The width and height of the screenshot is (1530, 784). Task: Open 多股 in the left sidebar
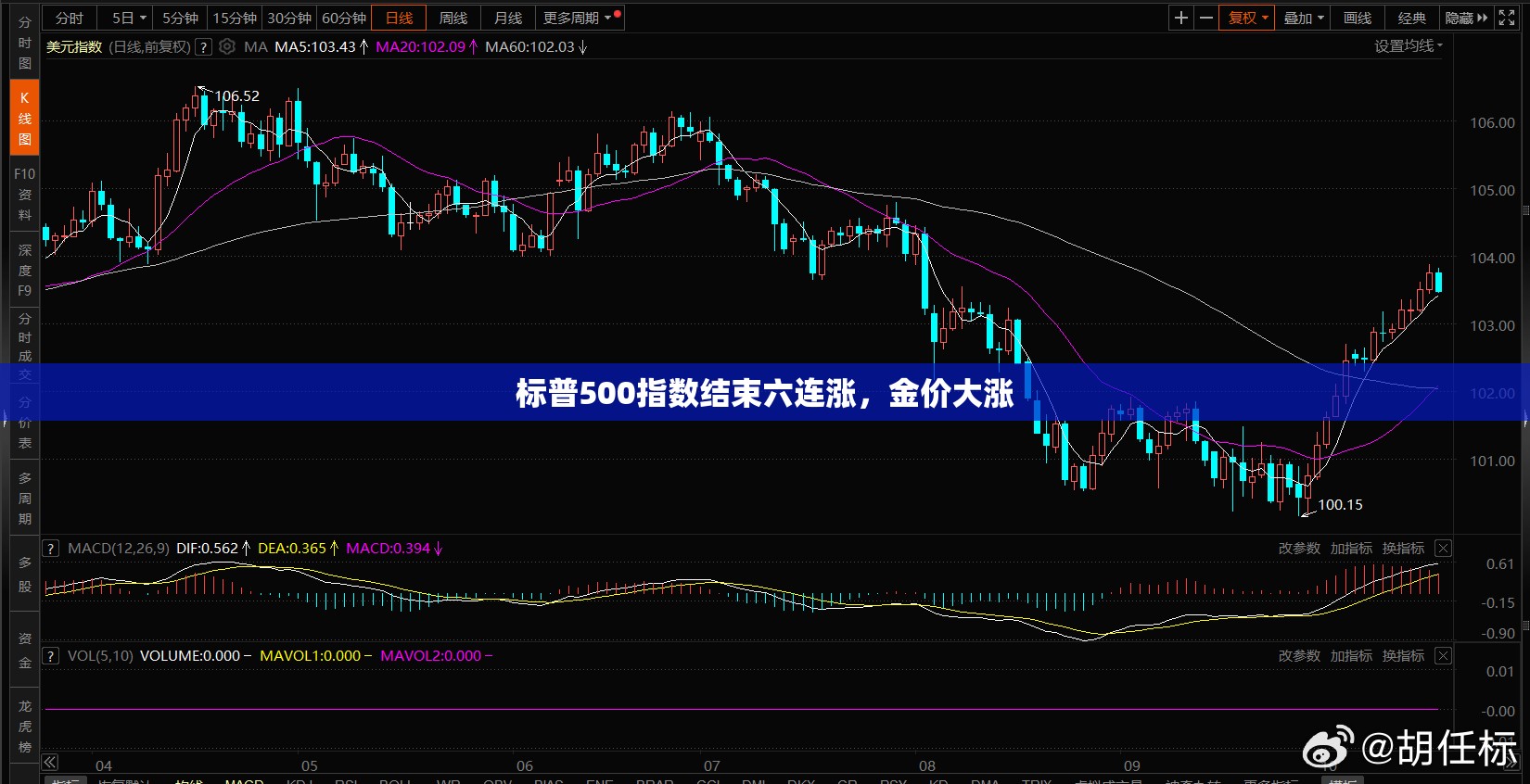pos(25,575)
